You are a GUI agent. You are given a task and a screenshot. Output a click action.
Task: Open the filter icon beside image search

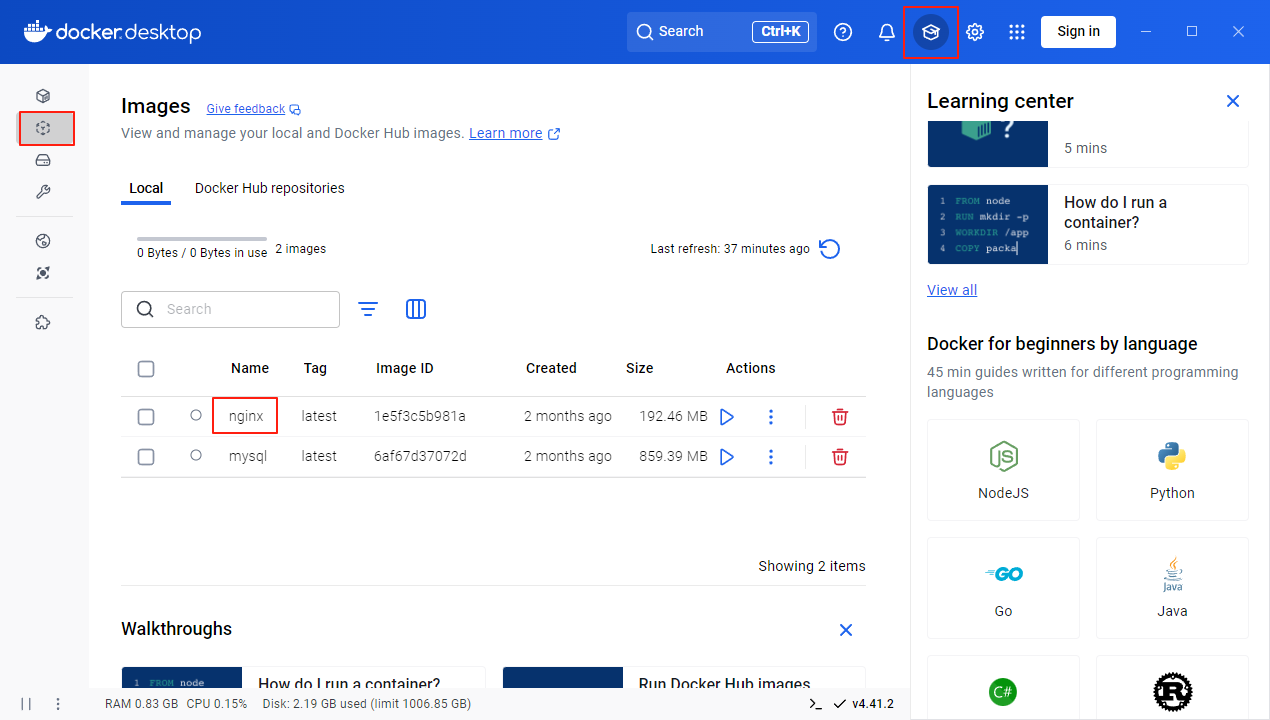368,309
